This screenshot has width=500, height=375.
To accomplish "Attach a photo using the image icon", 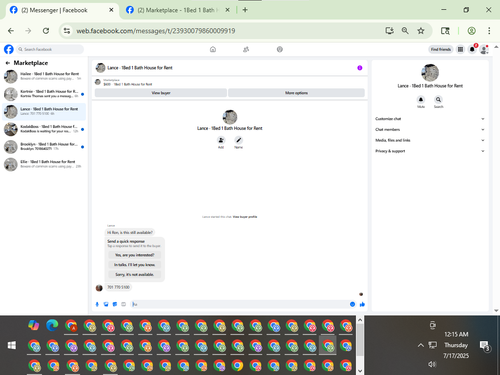I will point(106,304).
